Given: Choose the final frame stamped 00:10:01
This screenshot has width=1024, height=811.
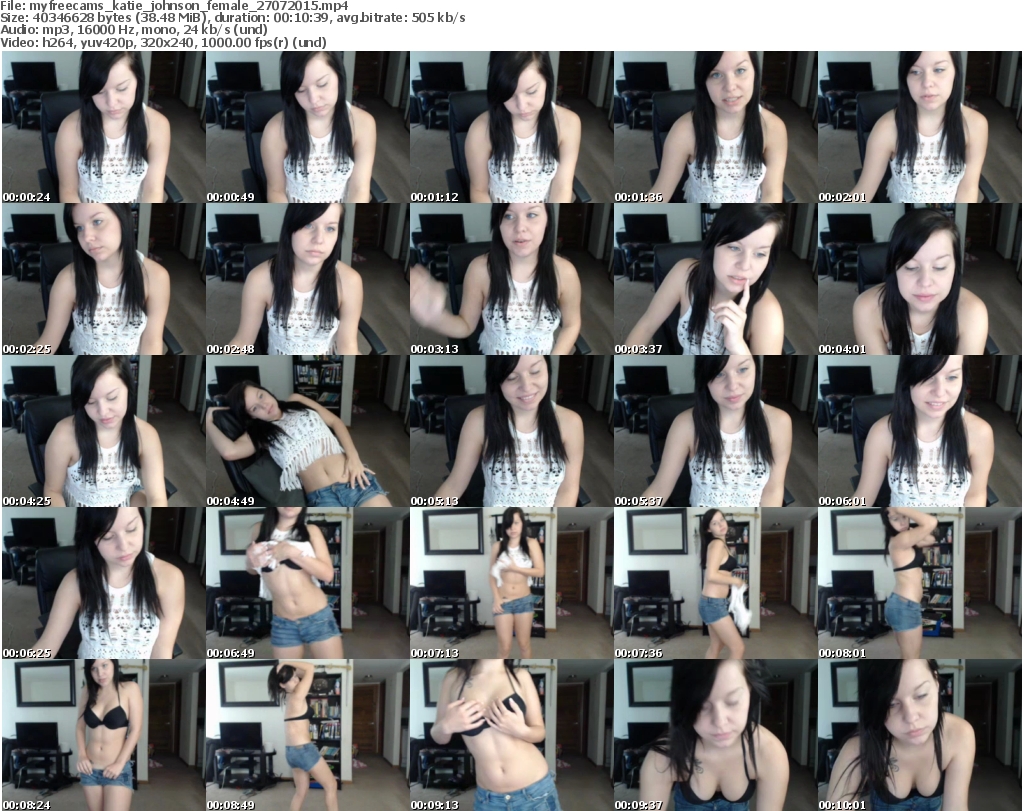Looking at the screenshot, I should point(920,735).
